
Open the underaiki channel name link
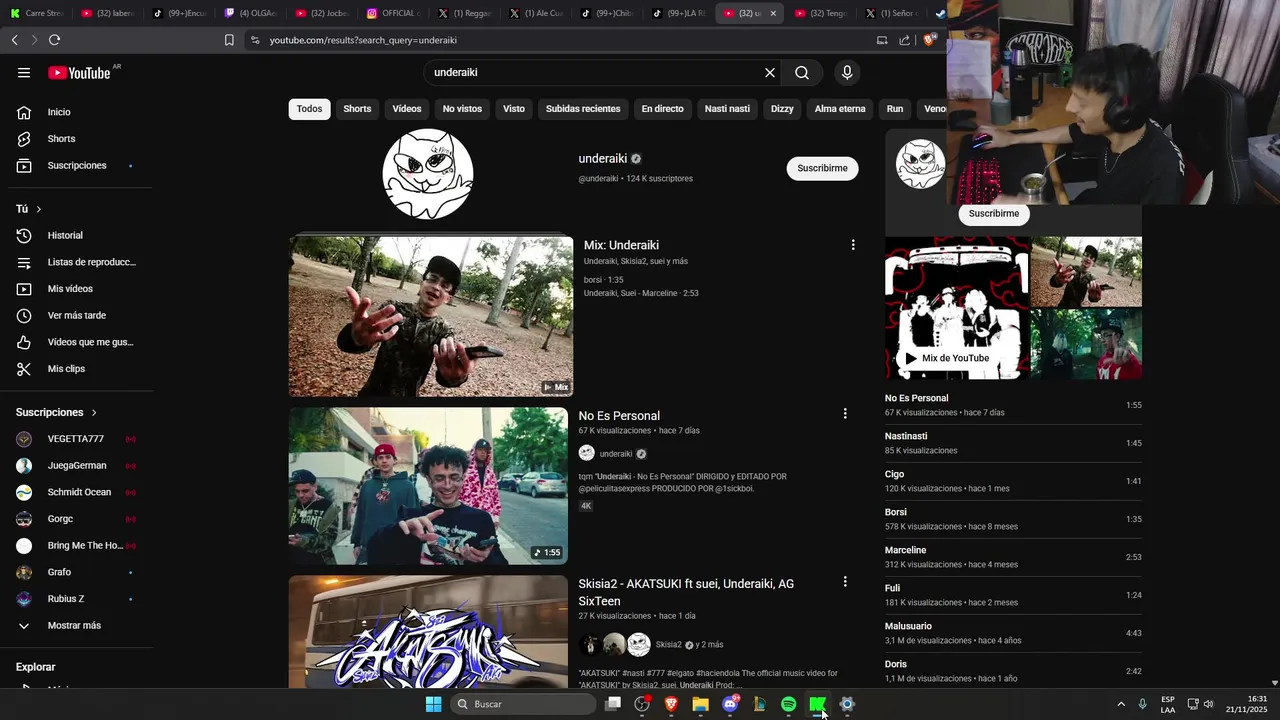click(x=602, y=158)
